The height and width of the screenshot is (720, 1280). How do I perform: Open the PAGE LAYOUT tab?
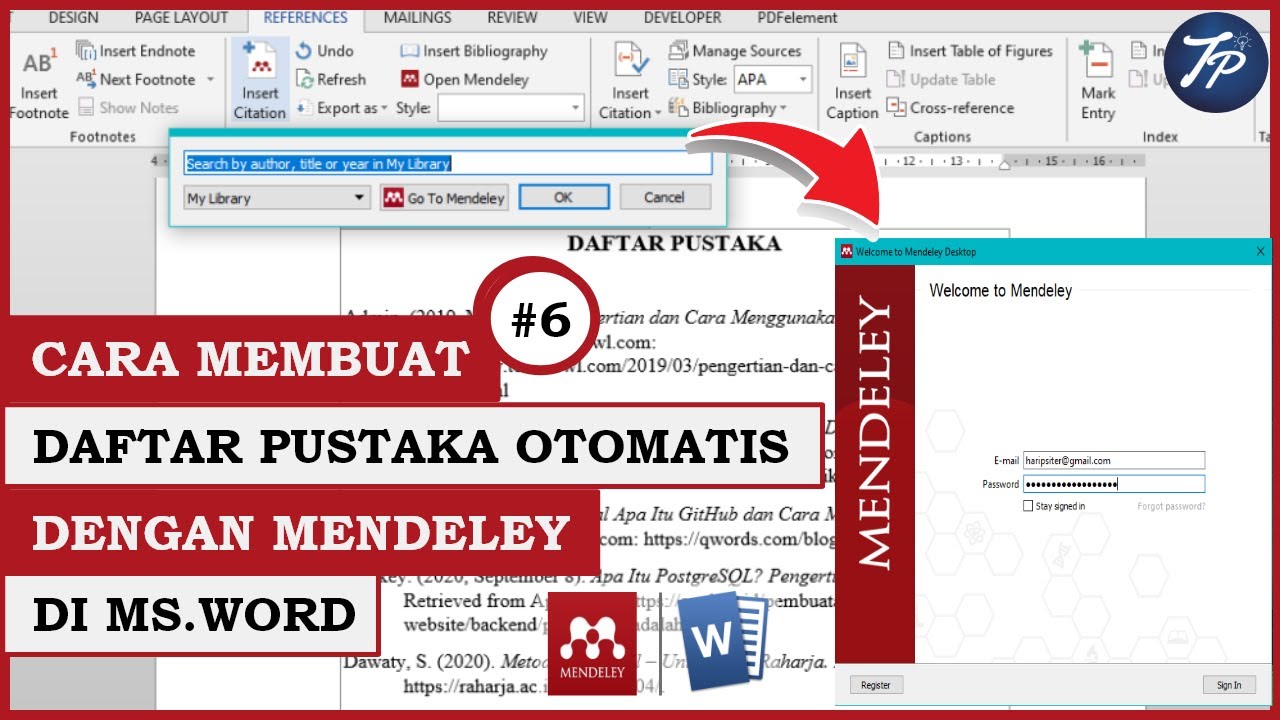[x=181, y=17]
